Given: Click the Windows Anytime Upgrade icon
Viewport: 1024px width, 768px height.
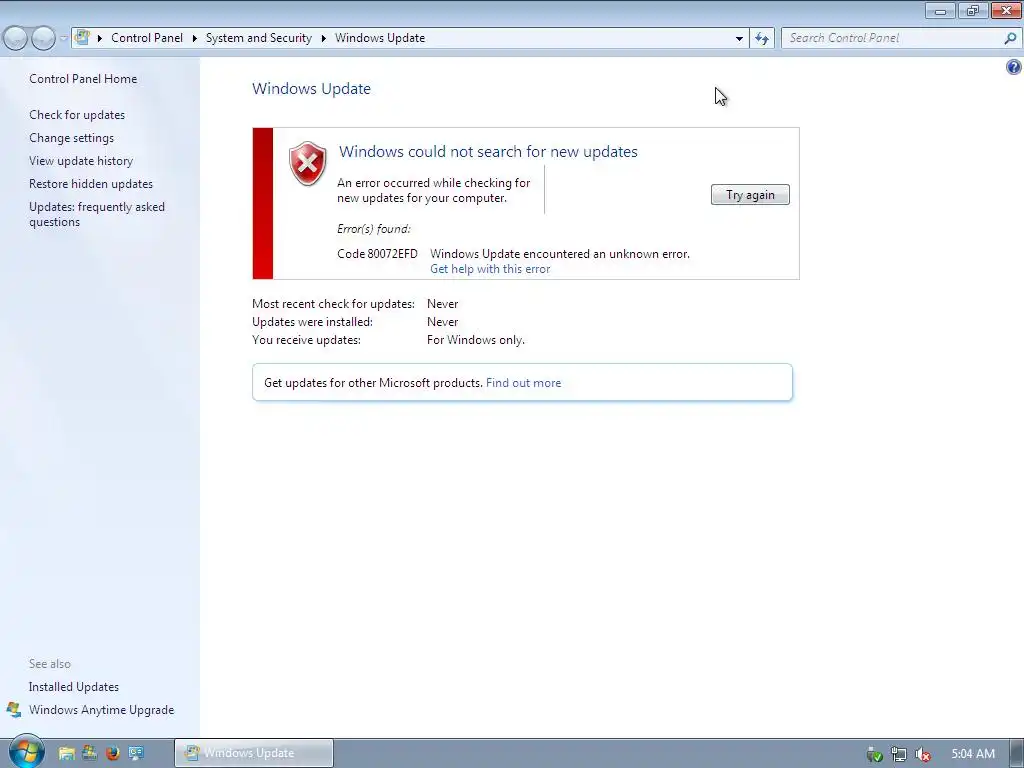Looking at the screenshot, I should pos(14,709).
